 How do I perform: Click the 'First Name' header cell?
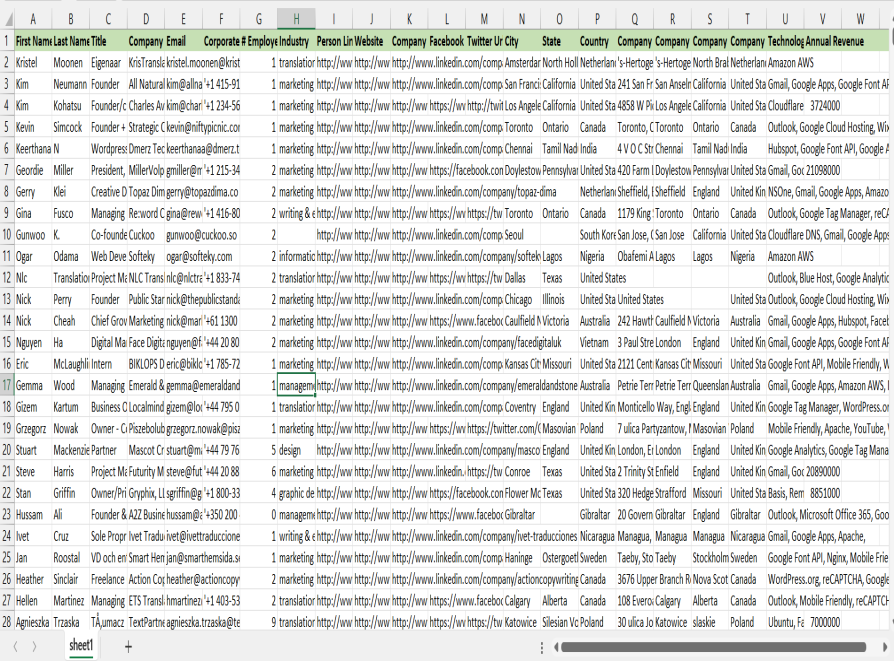(x=33, y=41)
